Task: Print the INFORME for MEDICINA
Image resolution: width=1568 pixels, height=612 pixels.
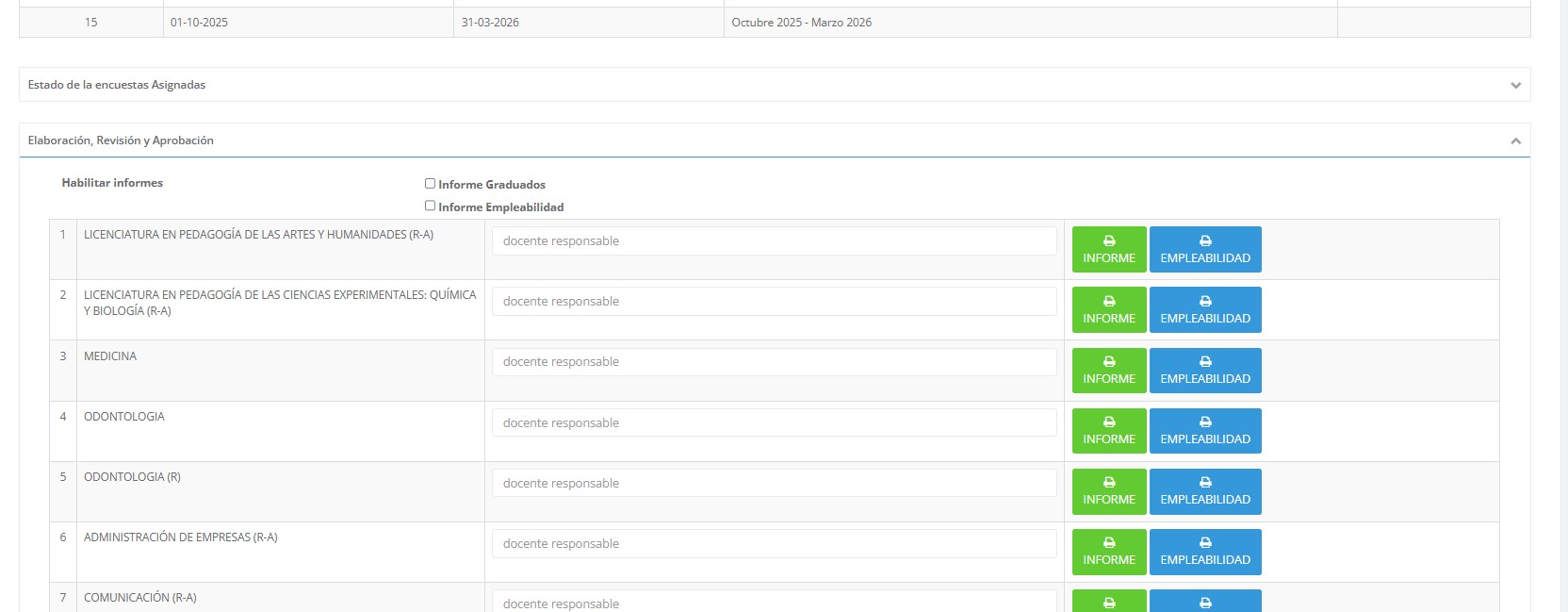Action: (1109, 370)
